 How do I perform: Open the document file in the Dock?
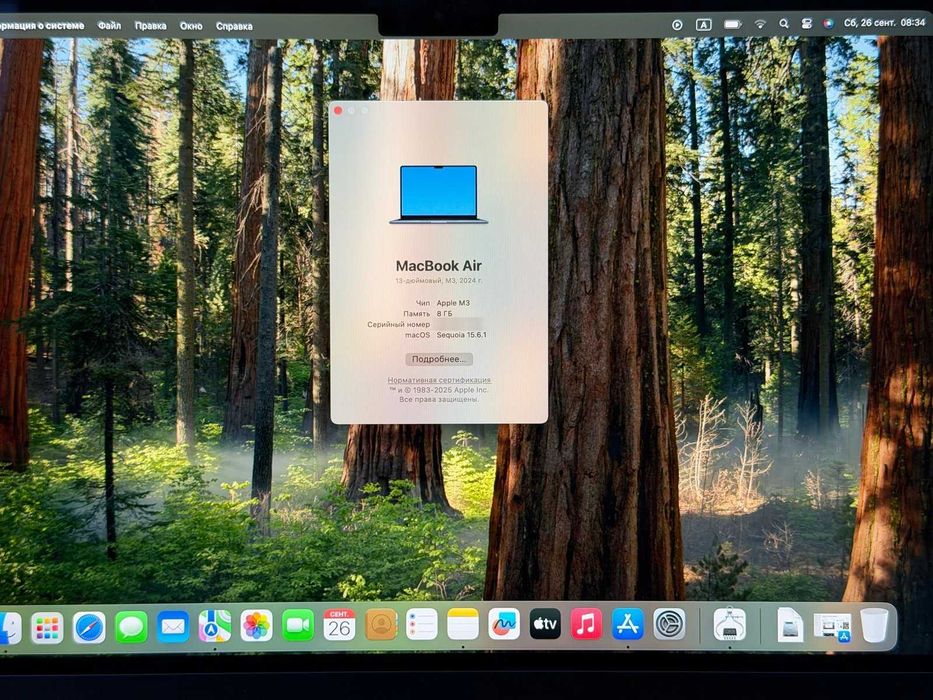790,625
